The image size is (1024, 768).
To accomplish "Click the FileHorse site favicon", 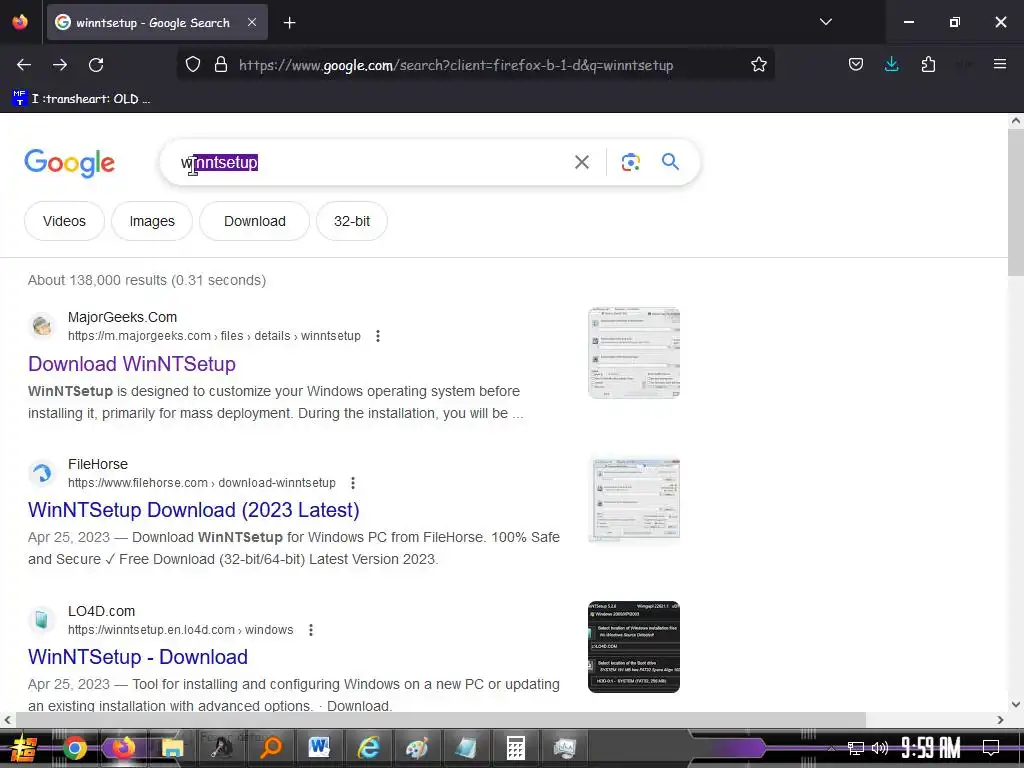I will [x=42, y=473].
